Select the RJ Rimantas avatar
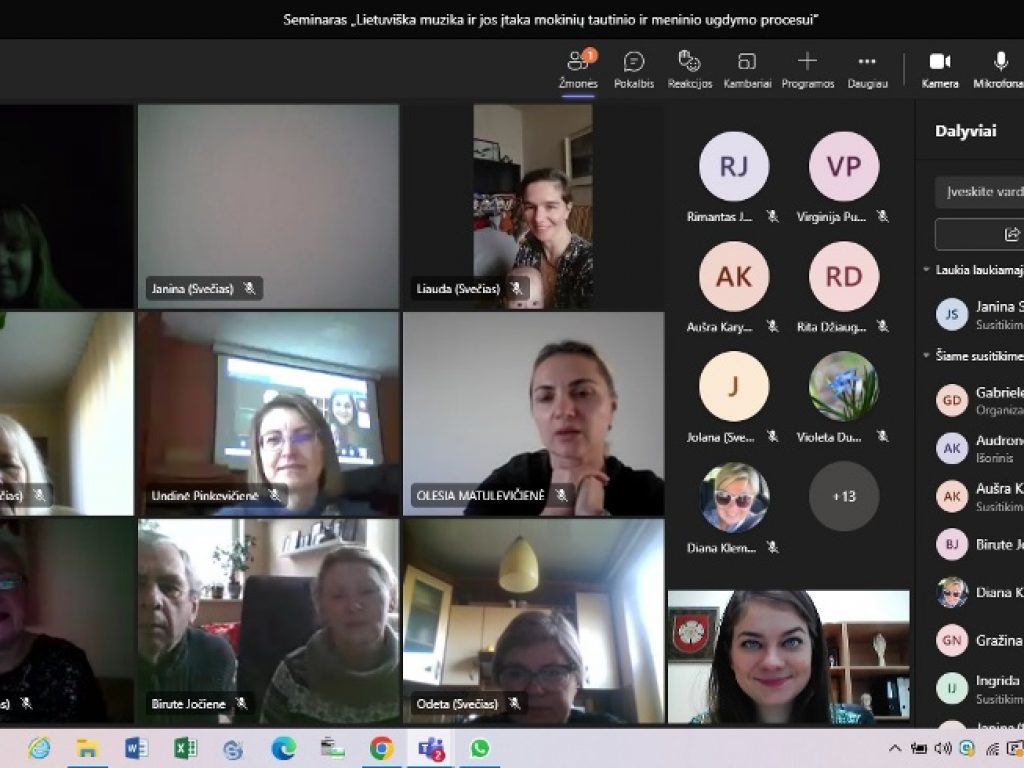 point(734,166)
